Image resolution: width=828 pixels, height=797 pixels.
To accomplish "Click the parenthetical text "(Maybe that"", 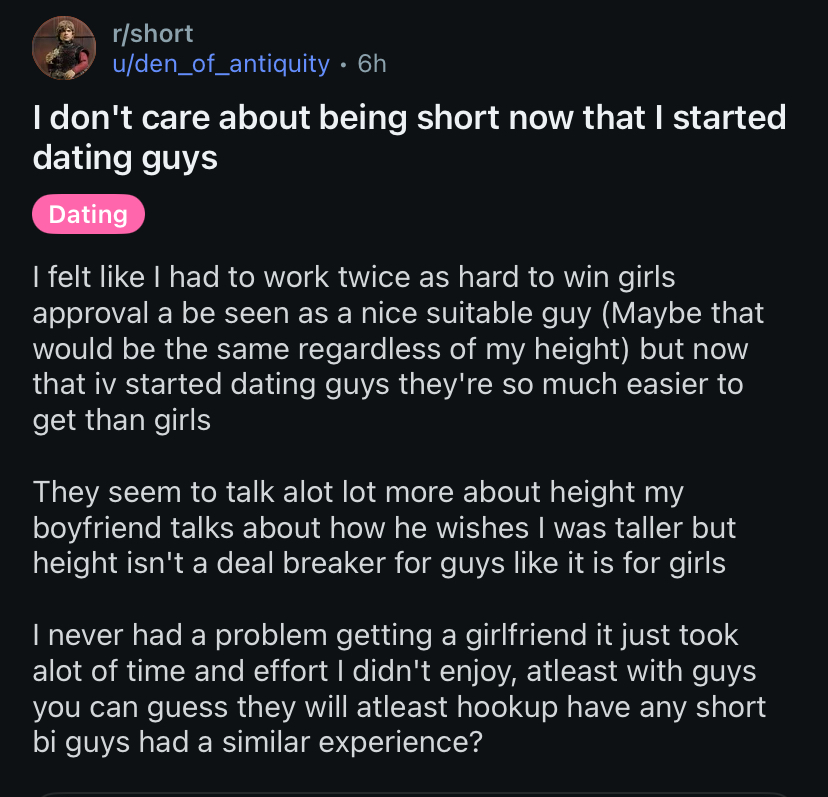I will [x=682, y=313].
